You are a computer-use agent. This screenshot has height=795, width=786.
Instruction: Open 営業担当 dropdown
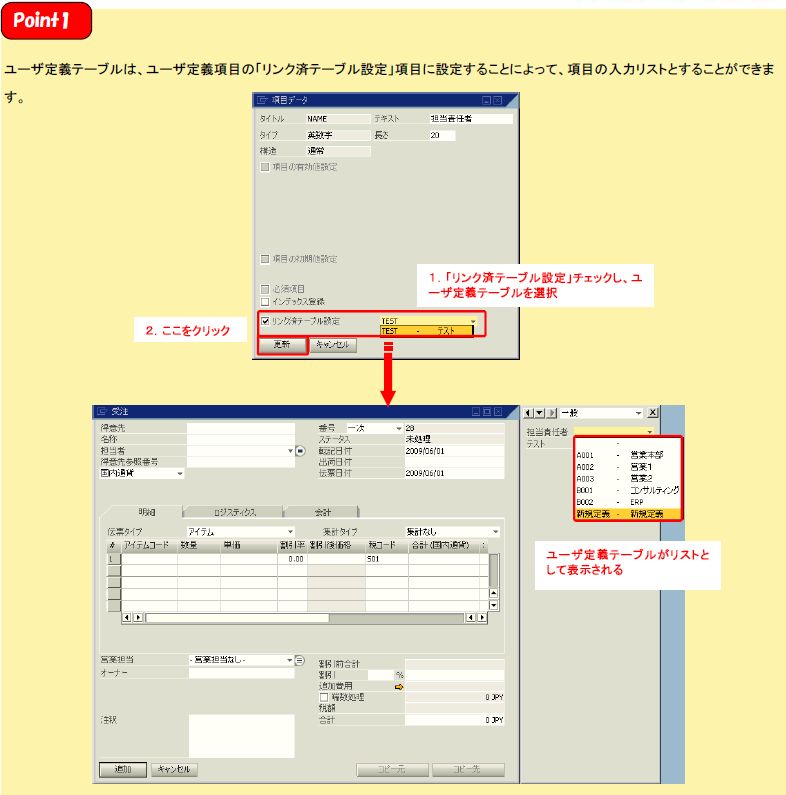pos(290,660)
